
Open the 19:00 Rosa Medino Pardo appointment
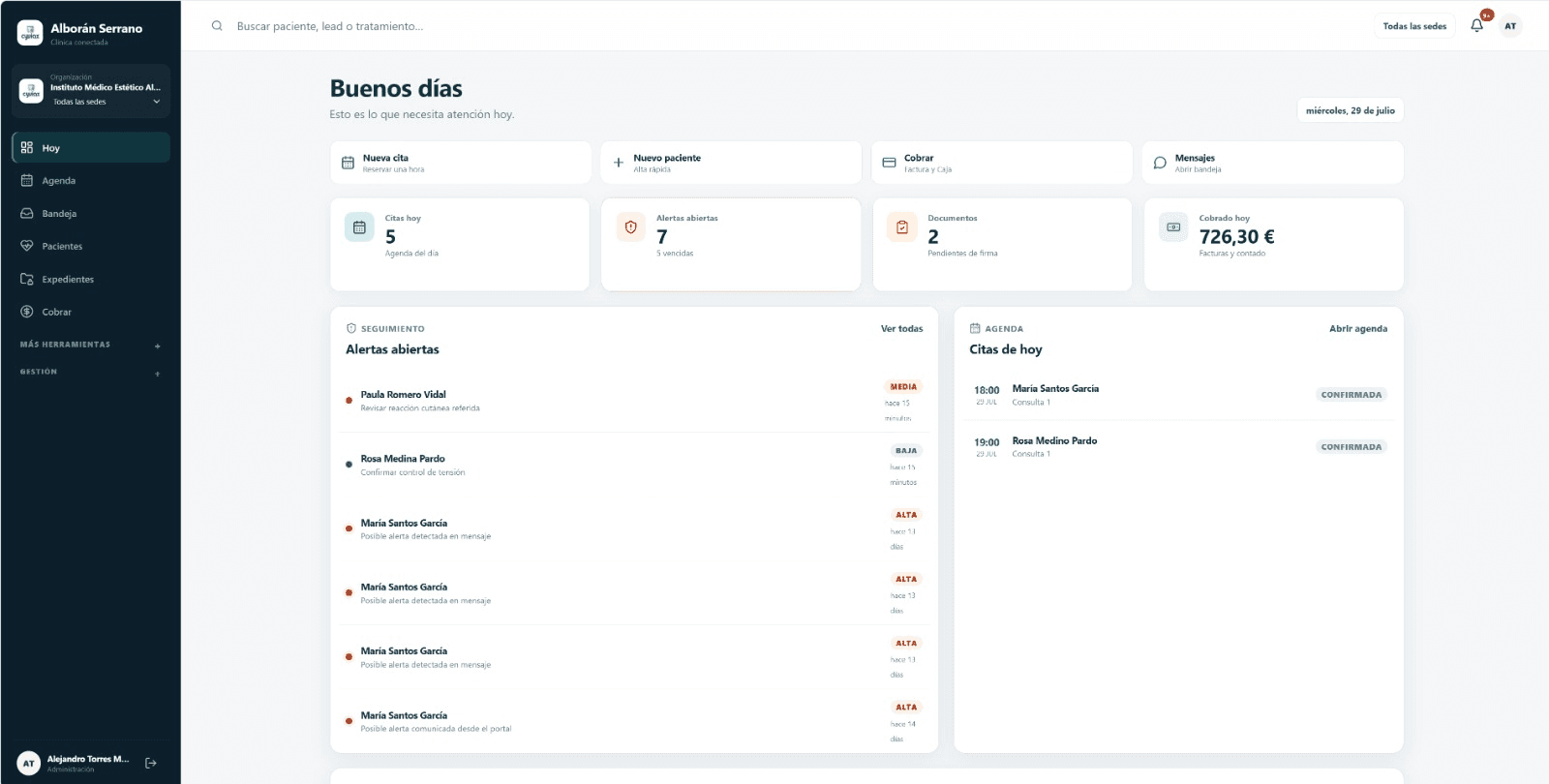tap(1179, 447)
